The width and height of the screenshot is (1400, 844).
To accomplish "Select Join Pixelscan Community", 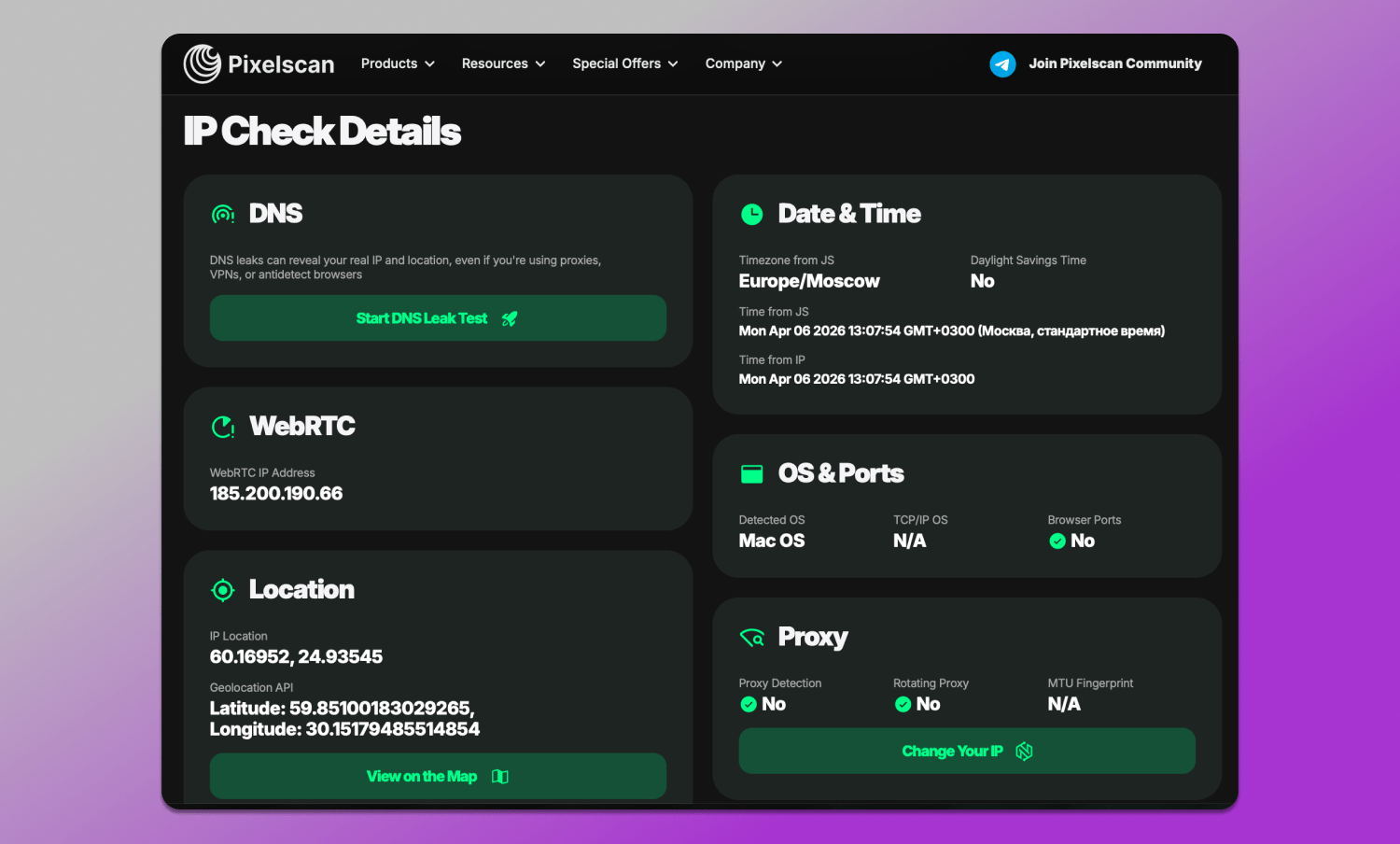I will [x=1114, y=63].
